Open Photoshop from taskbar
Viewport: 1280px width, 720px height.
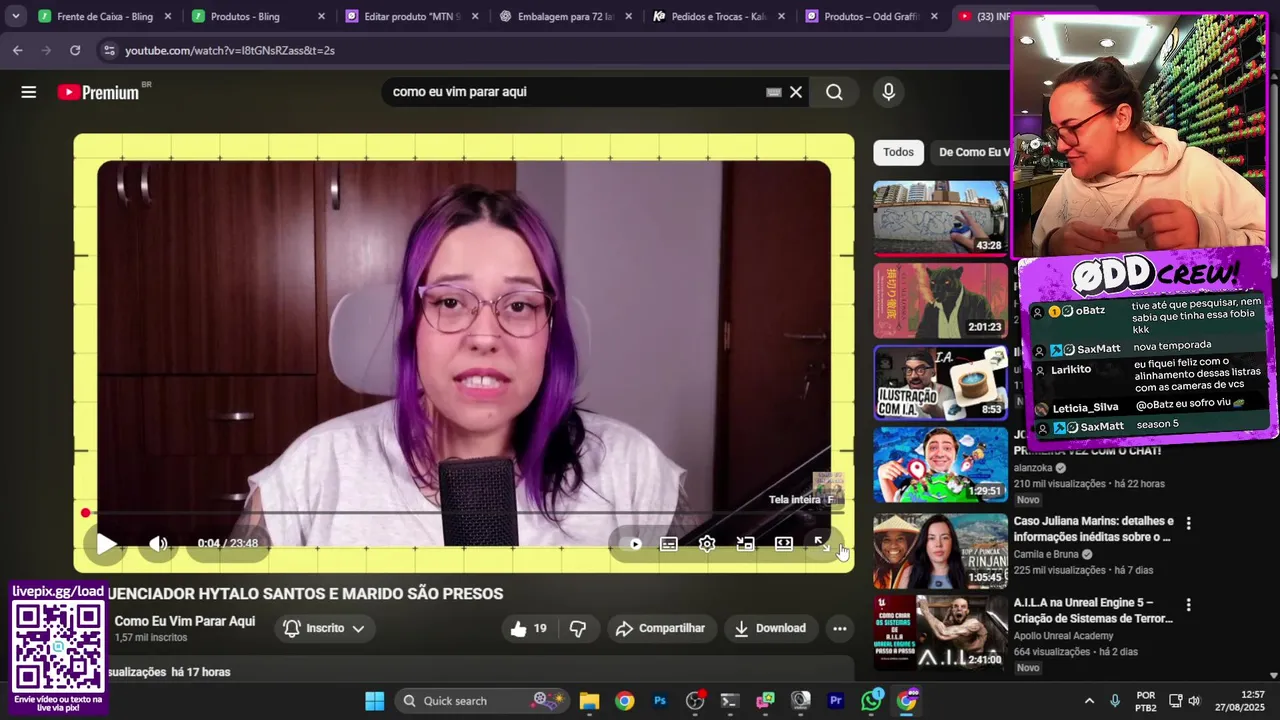pos(660,701)
